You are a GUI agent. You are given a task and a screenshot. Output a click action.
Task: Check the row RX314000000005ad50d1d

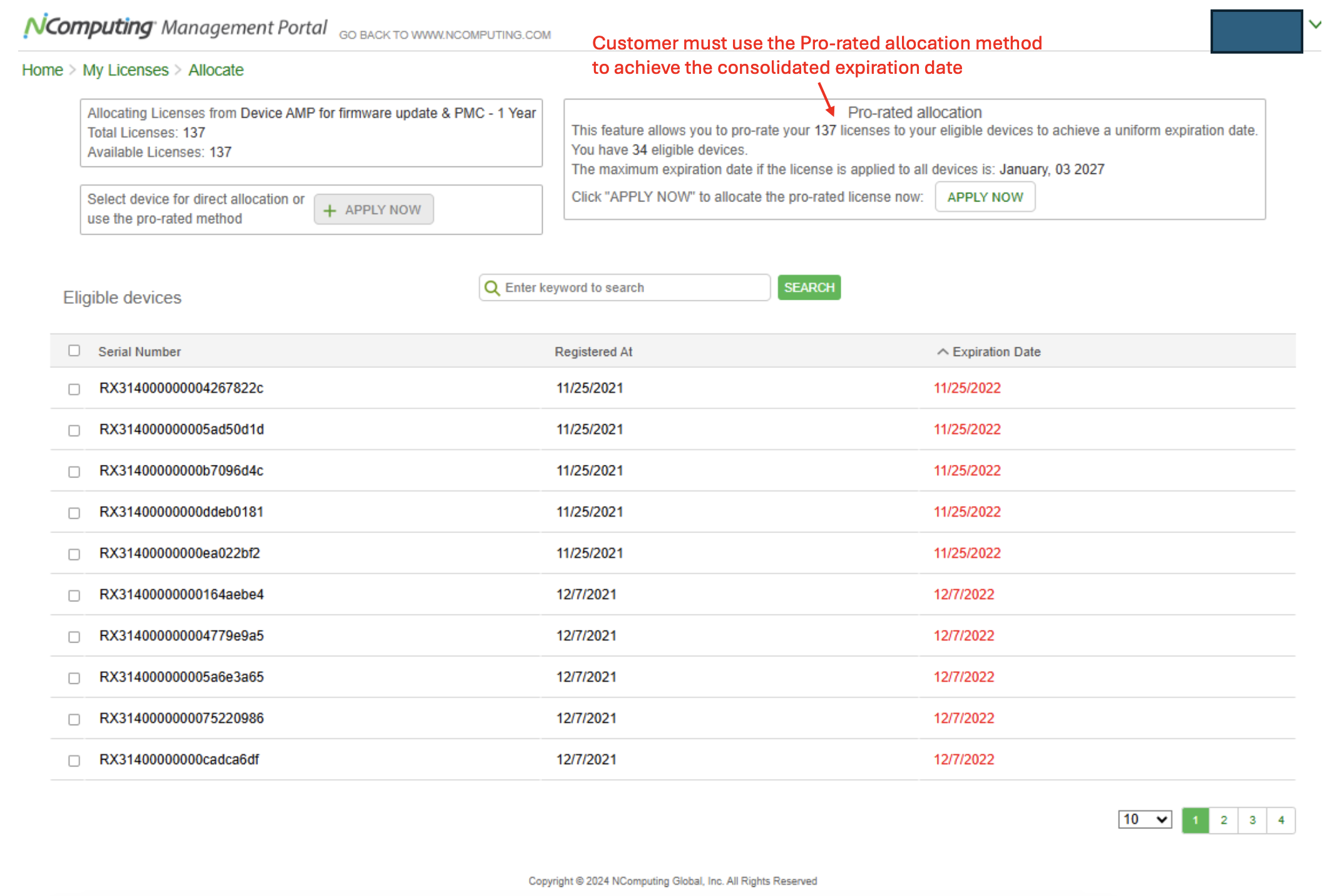74,430
